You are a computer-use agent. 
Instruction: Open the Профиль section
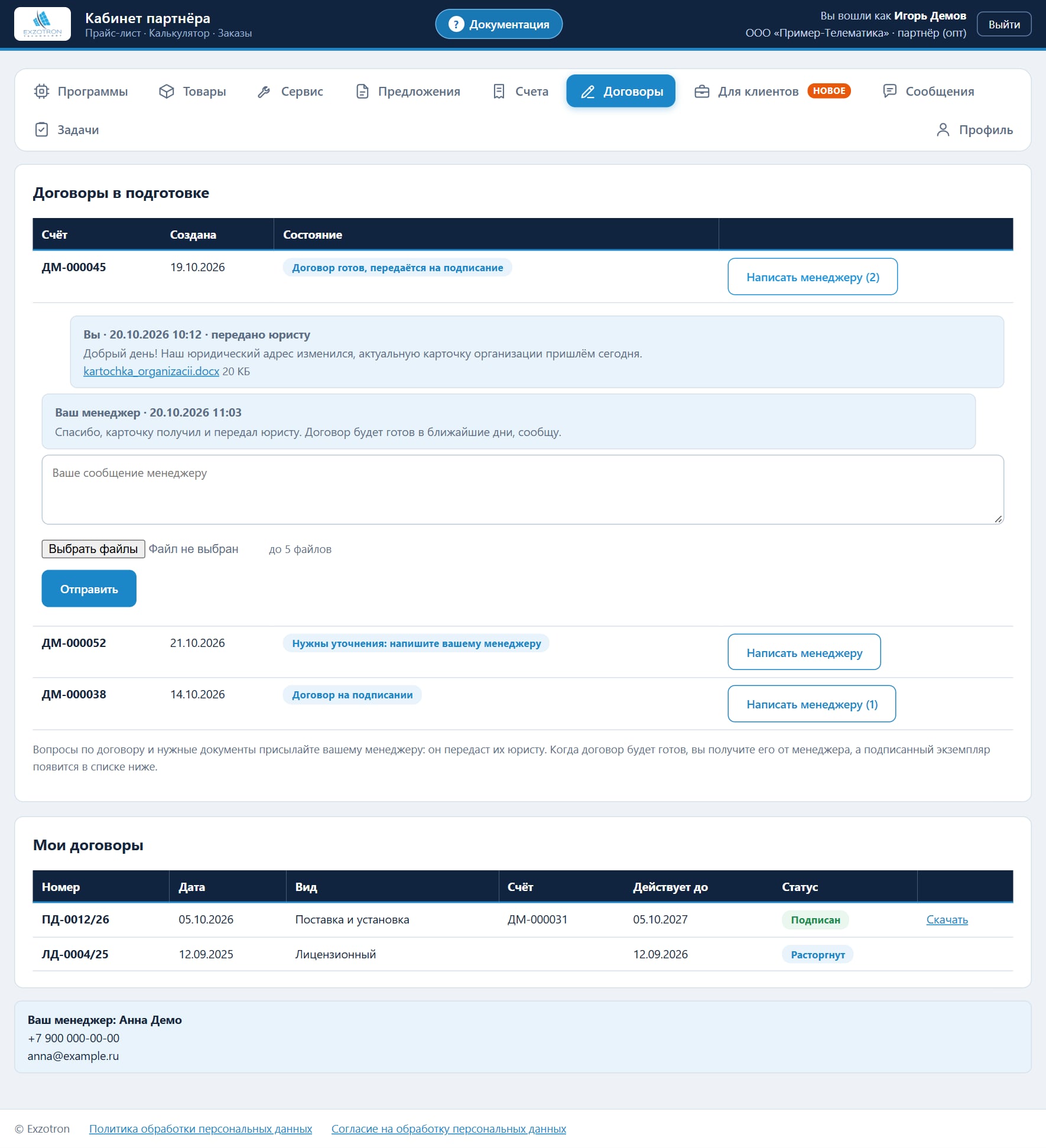pos(974,130)
